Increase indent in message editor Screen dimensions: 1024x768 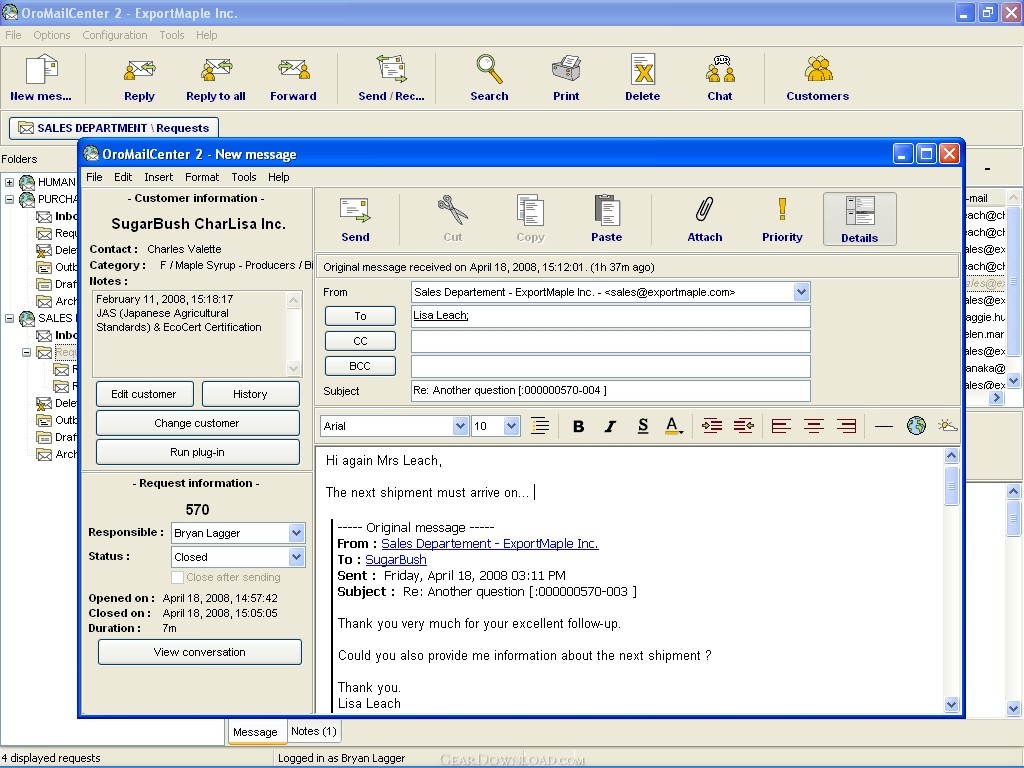pyautogui.click(x=712, y=426)
